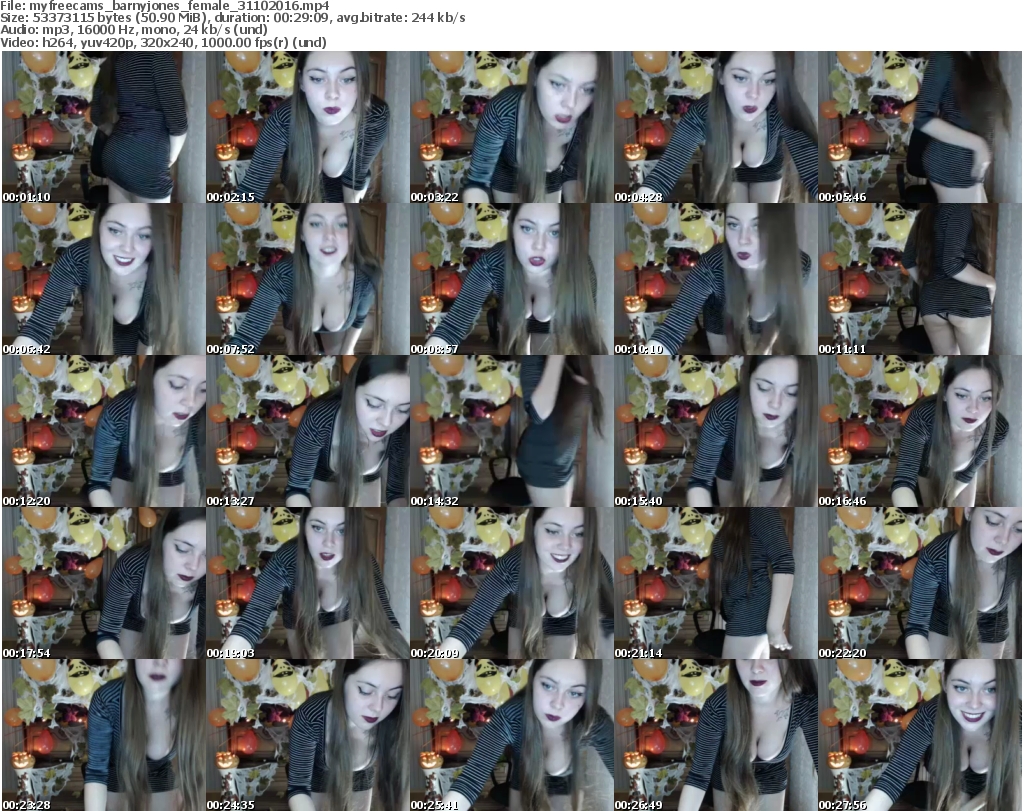Image resolution: width=1024 pixels, height=811 pixels.
Task: Click the 00:05:46 frame thumbnail
Action: point(918,127)
